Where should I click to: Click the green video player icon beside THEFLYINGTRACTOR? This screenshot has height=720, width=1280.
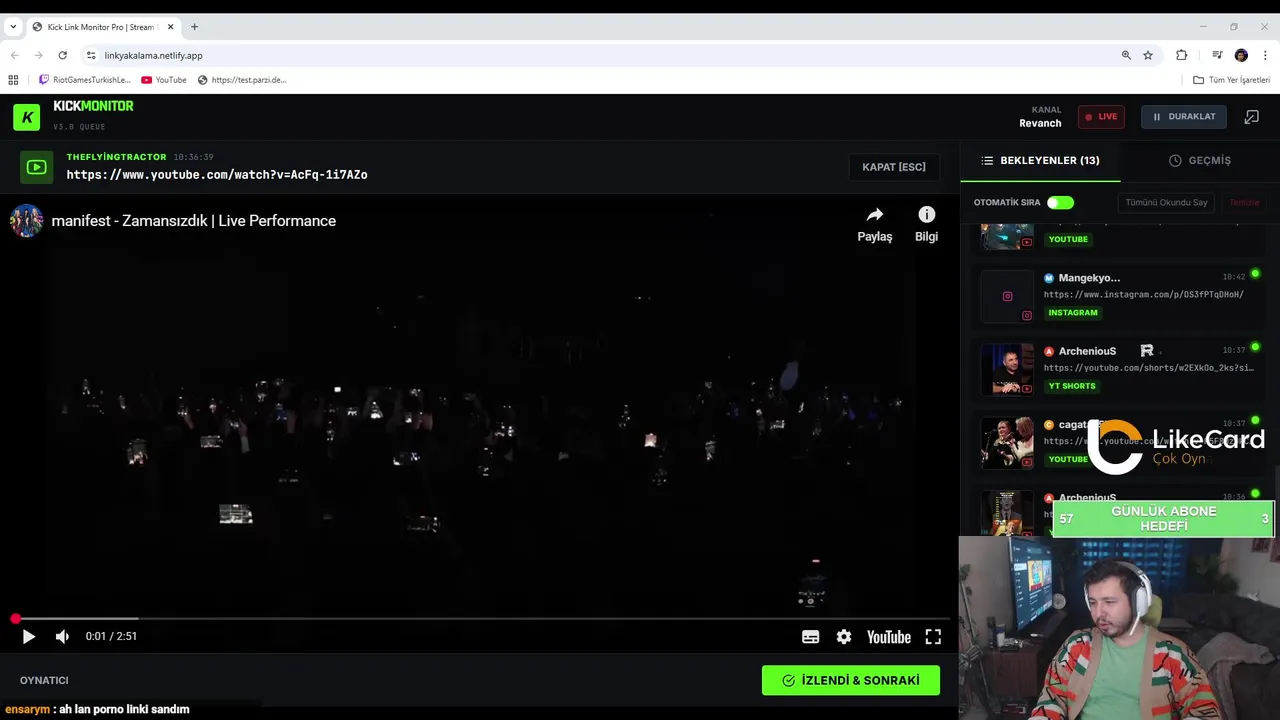tap(37, 167)
